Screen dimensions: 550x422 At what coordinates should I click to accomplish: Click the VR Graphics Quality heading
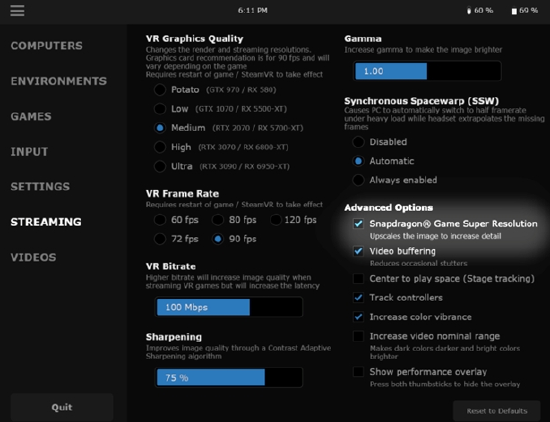[x=195, y=39]
